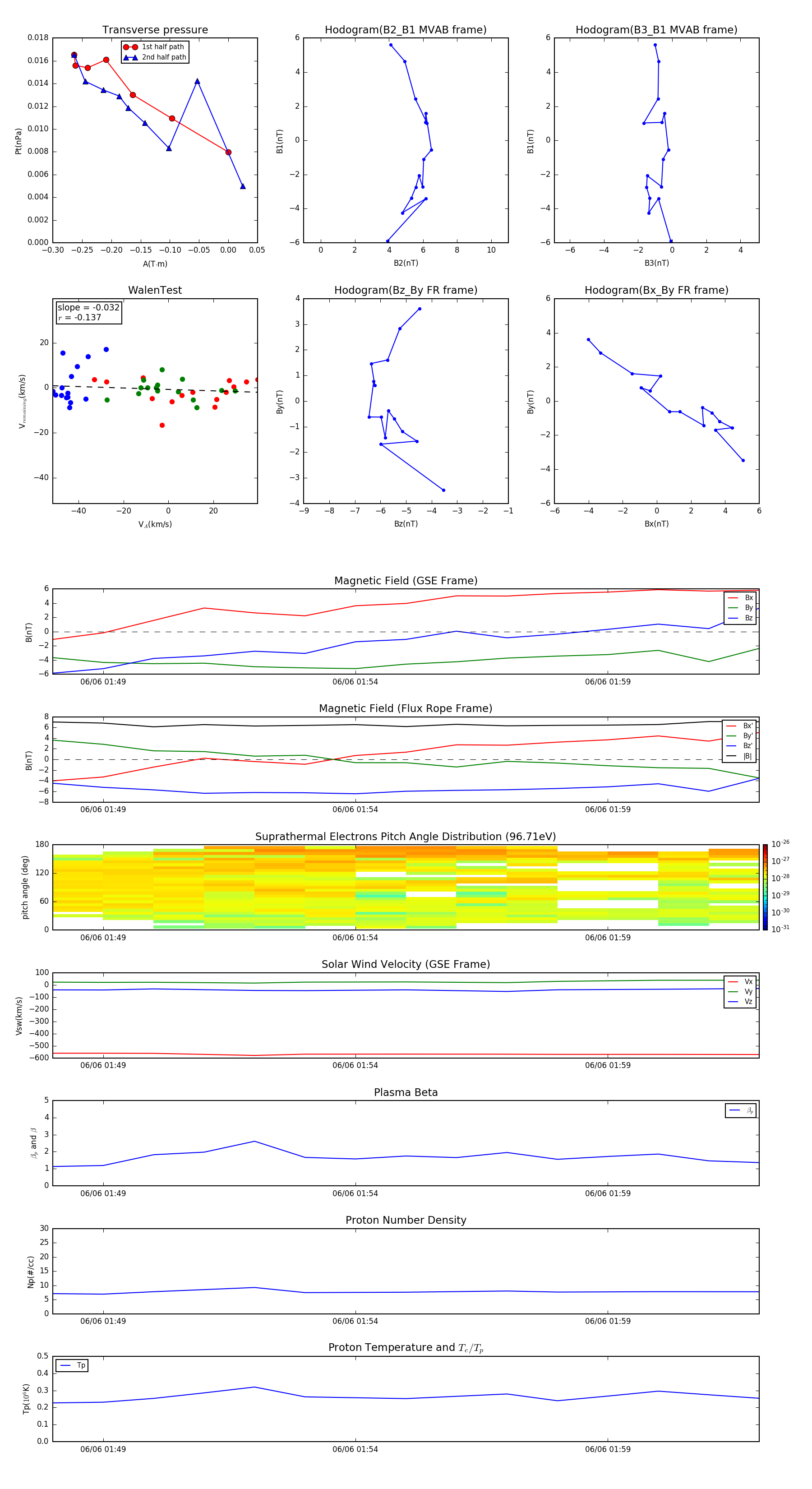Click the 'Proton Number Density' title
This screenshot has height=1489, width=812.
click(406, 1220)
